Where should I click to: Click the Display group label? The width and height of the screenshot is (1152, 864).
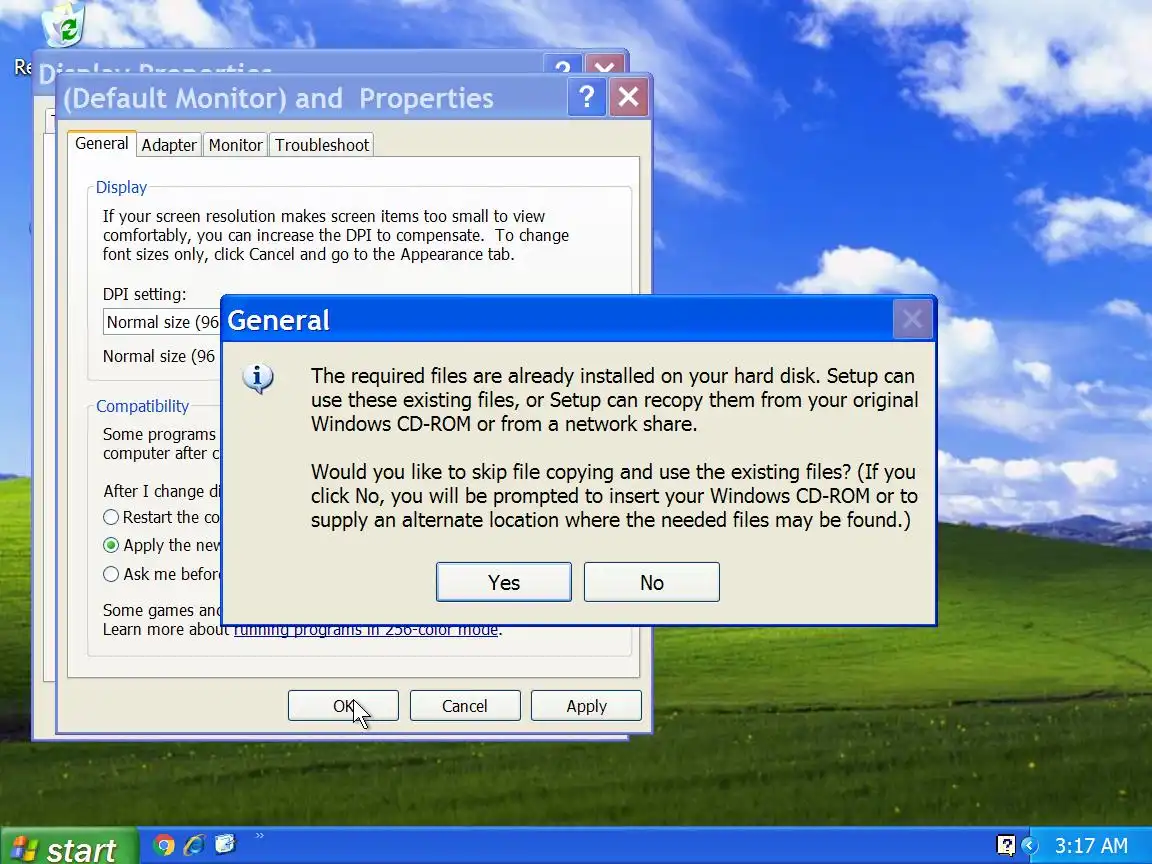click(x=121, y=187)
